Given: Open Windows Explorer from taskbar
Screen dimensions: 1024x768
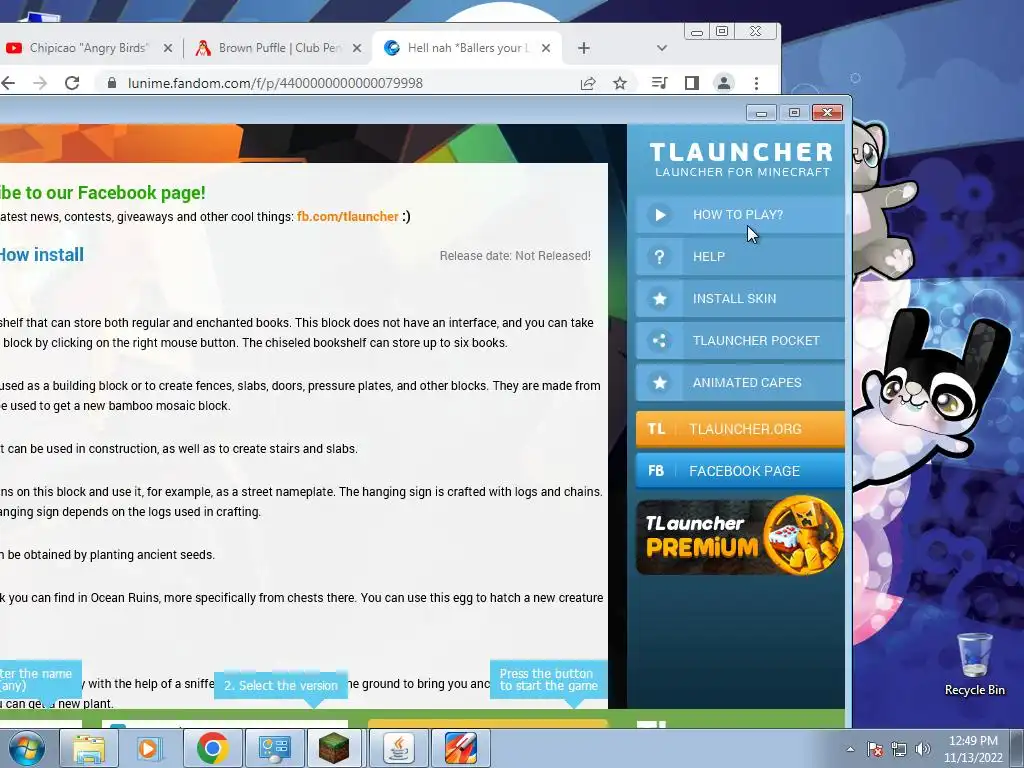Looking at the screenshot, I should [x=88, y=748].
